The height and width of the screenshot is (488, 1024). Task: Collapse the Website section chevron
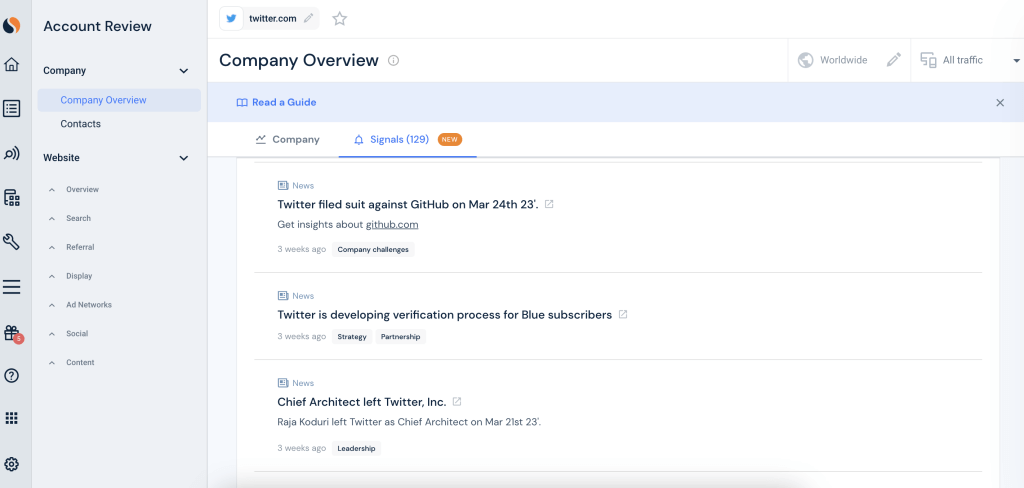point(184,158)
